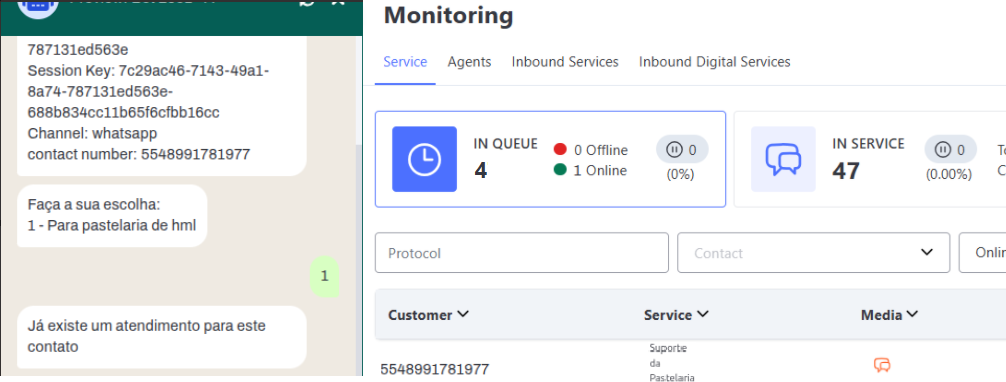Click the (0%) value in In Queue
The width and height of the screenshot is (1006, 382).
click(x=680, y=175)
